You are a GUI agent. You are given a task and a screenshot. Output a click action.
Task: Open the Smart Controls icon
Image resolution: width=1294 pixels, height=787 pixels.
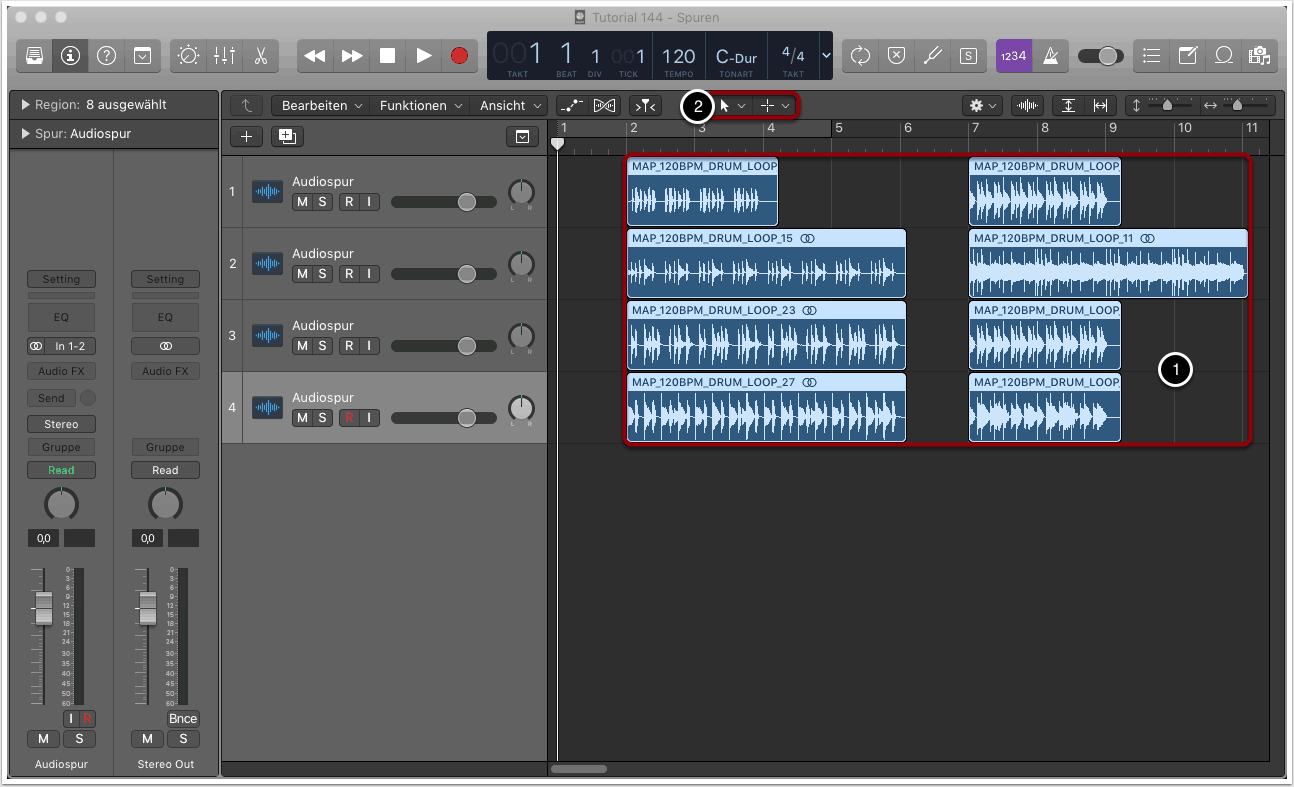188,56
